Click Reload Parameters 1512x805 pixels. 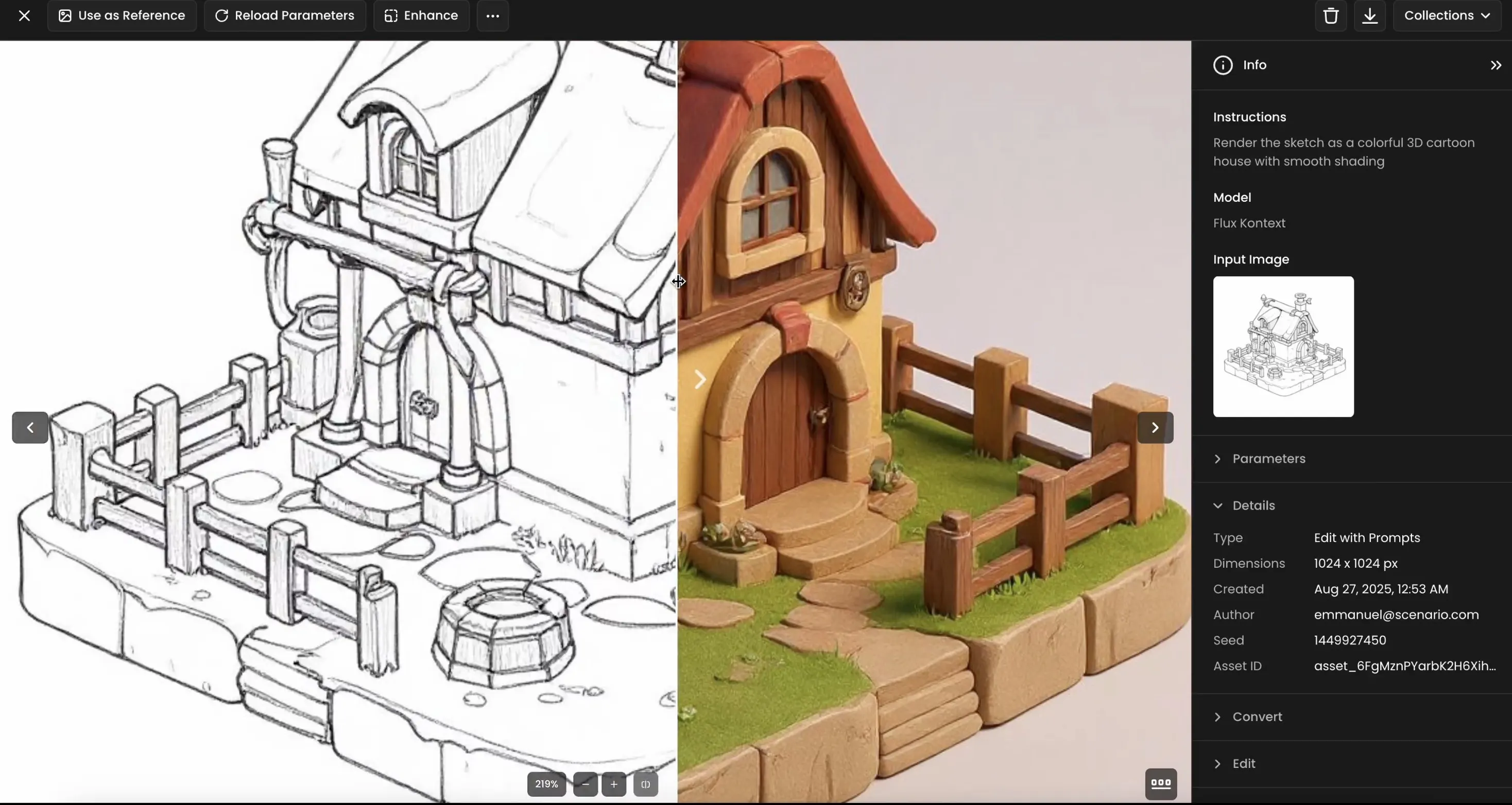(285, 16)
